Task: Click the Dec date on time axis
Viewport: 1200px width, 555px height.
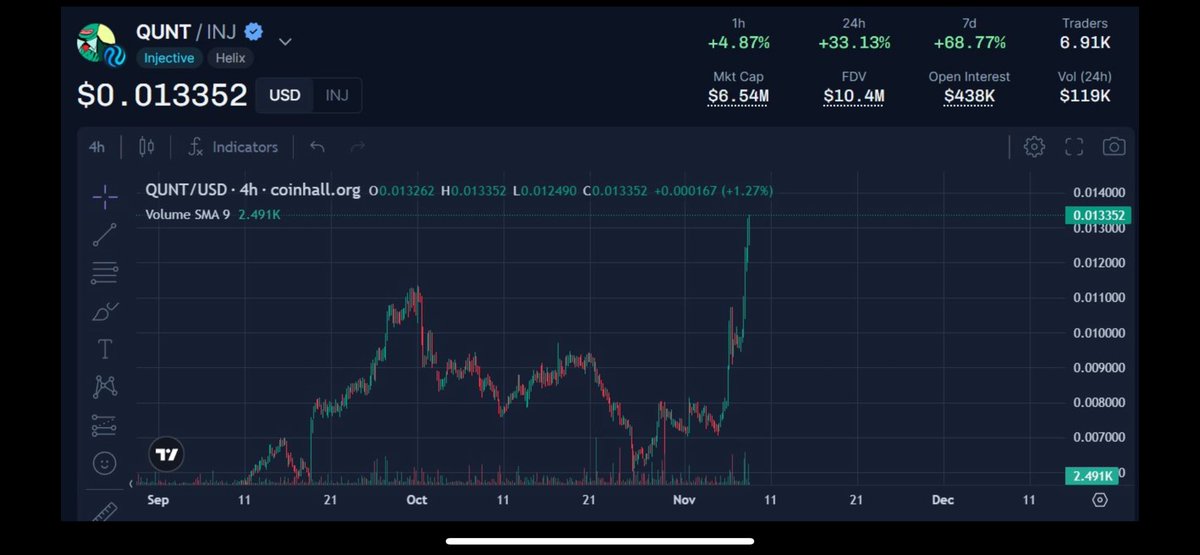Action: click(x=942, y=499)
